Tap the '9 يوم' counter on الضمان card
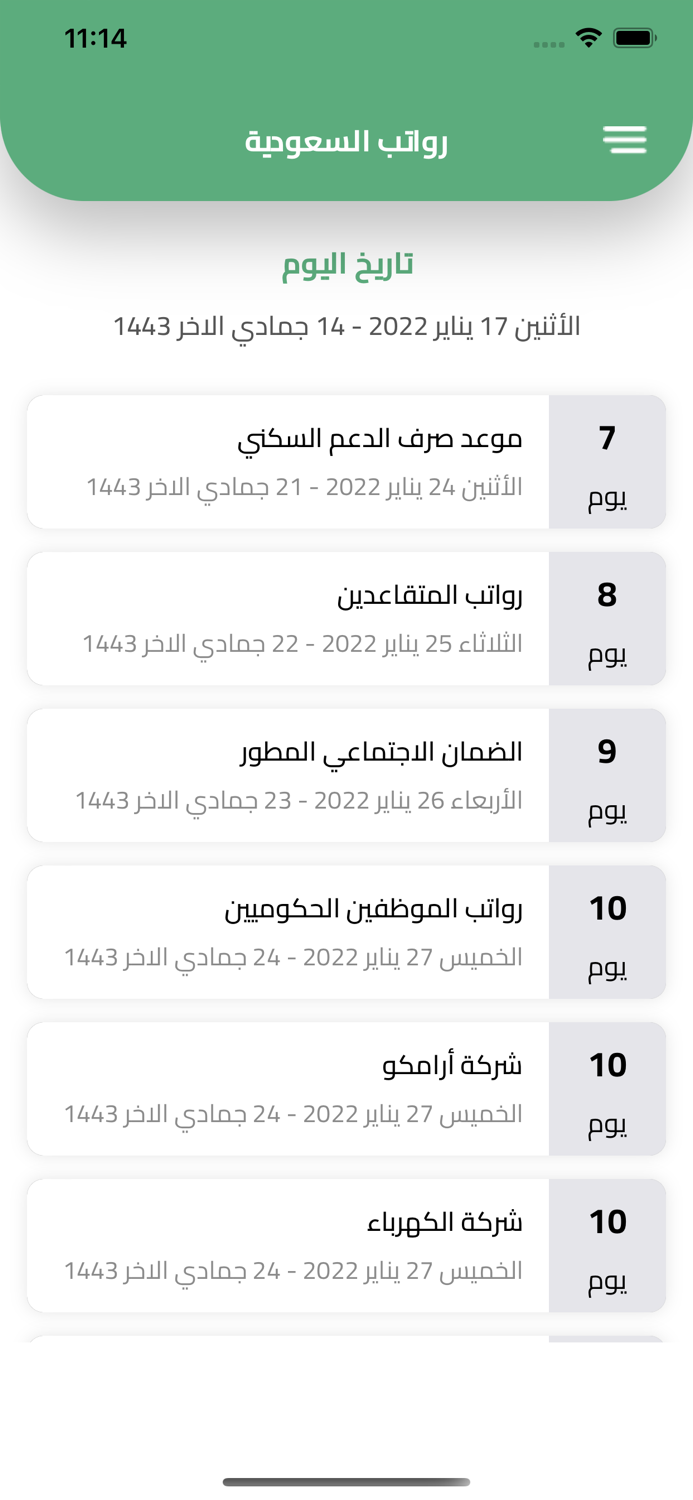The height and width of the screenshot is (1500, 693). [607, 775]
